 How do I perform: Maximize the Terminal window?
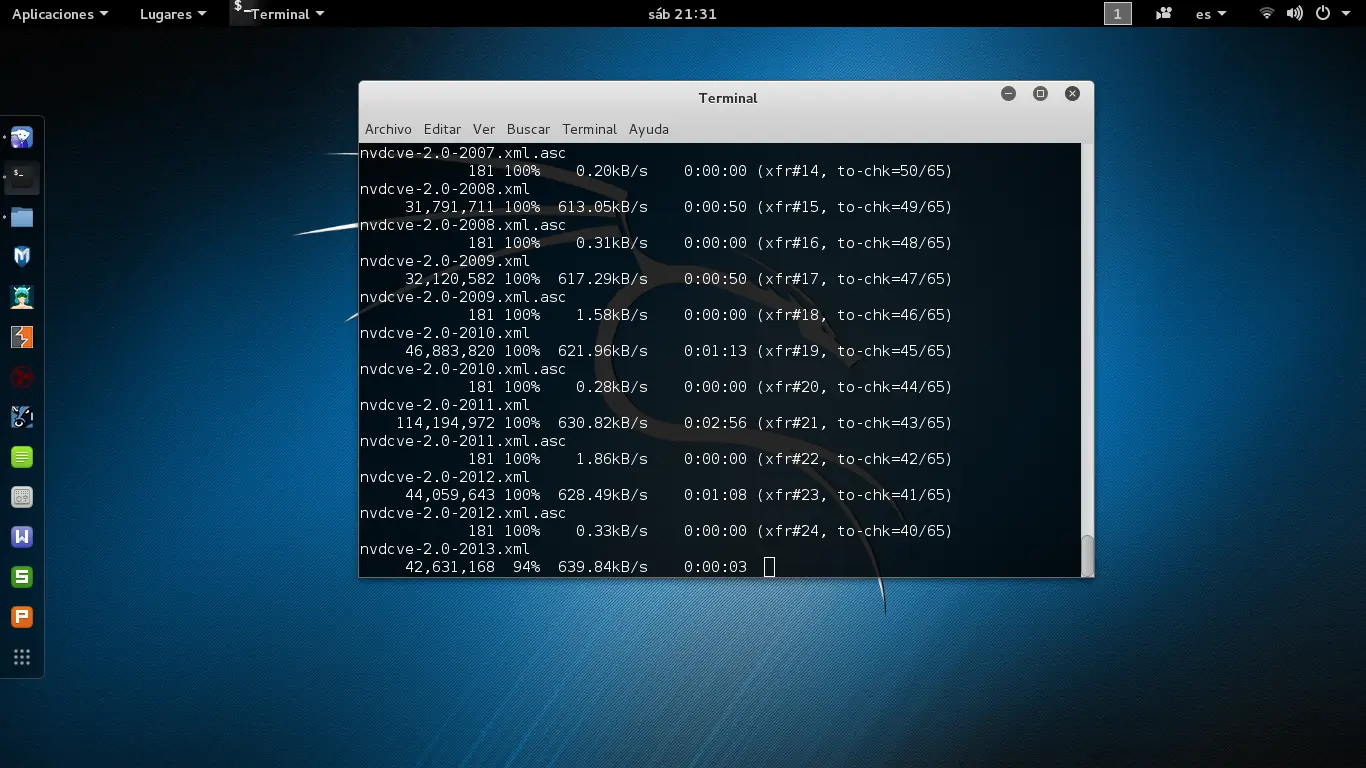click(x=1040, y=93)
